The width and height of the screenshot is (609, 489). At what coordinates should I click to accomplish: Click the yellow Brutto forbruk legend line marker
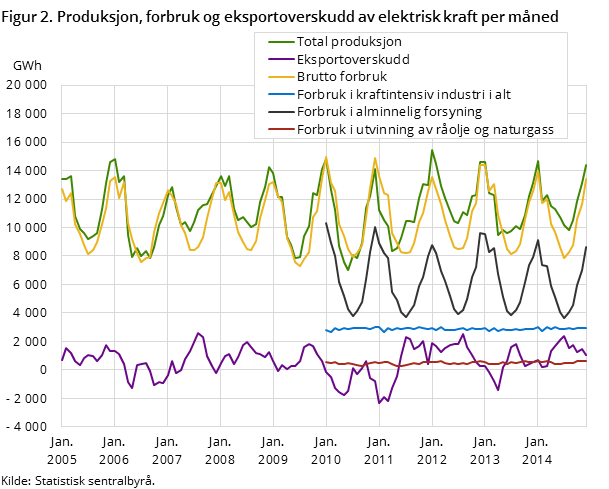pos(279,77)
